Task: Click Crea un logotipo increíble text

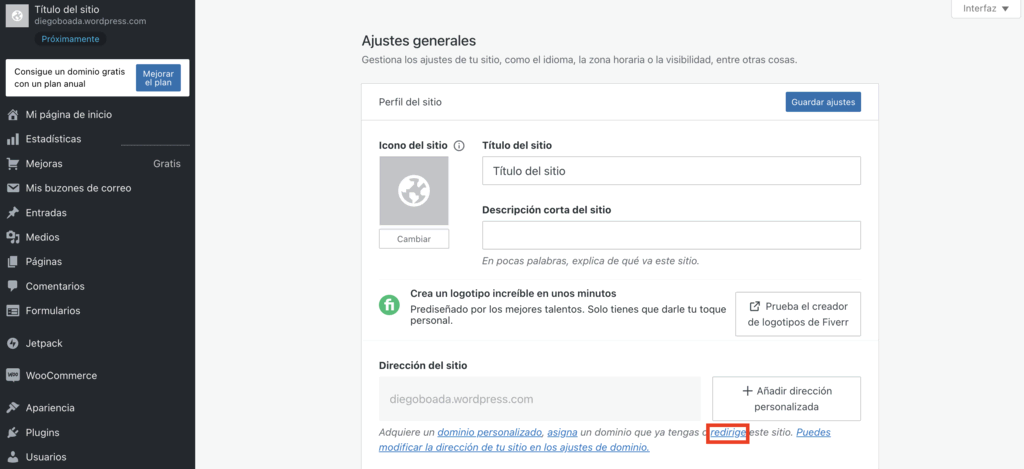Action: click(513, 294)
